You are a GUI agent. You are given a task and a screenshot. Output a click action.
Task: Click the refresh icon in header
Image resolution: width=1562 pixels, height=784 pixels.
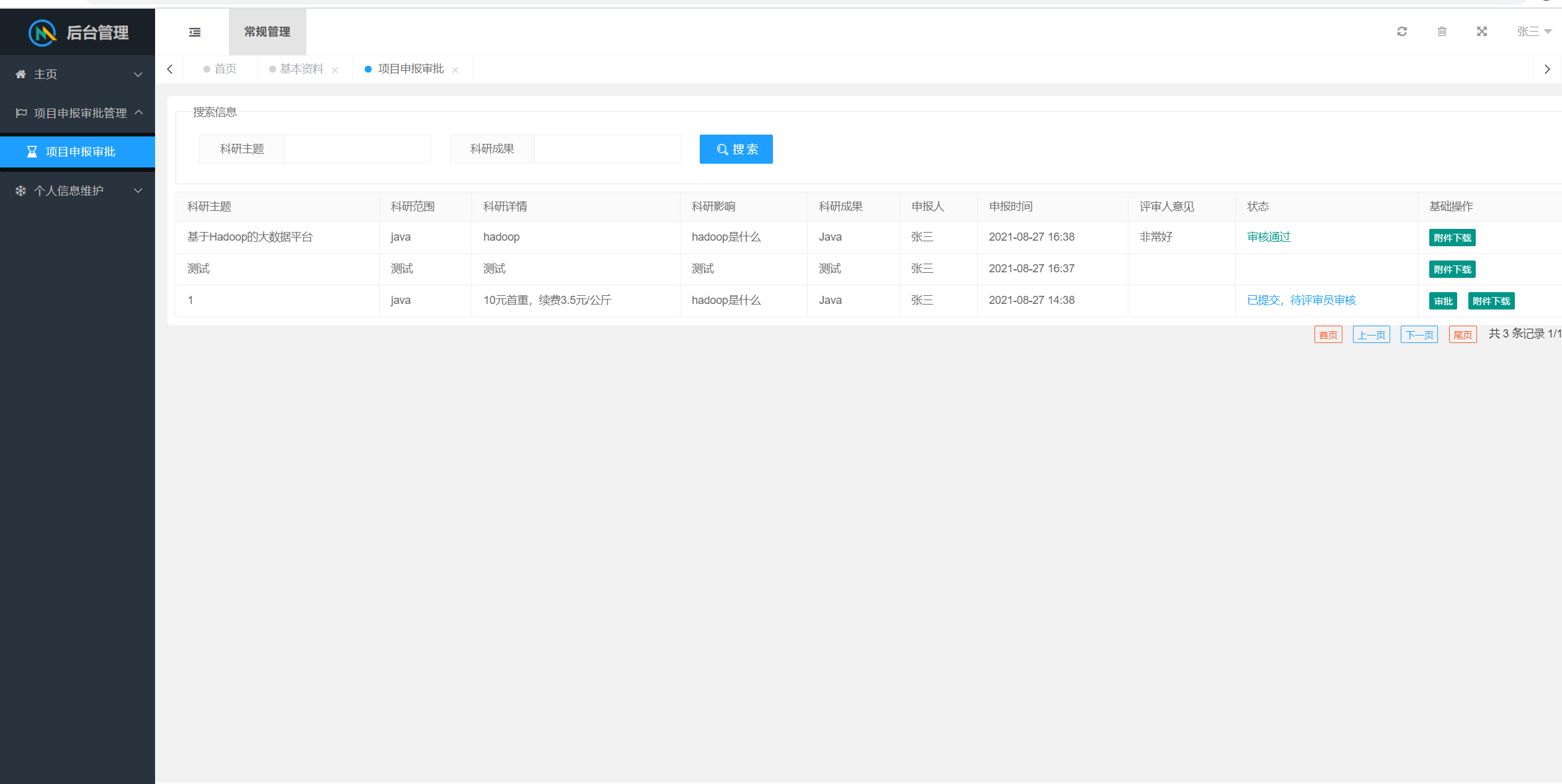(1401, 32)
